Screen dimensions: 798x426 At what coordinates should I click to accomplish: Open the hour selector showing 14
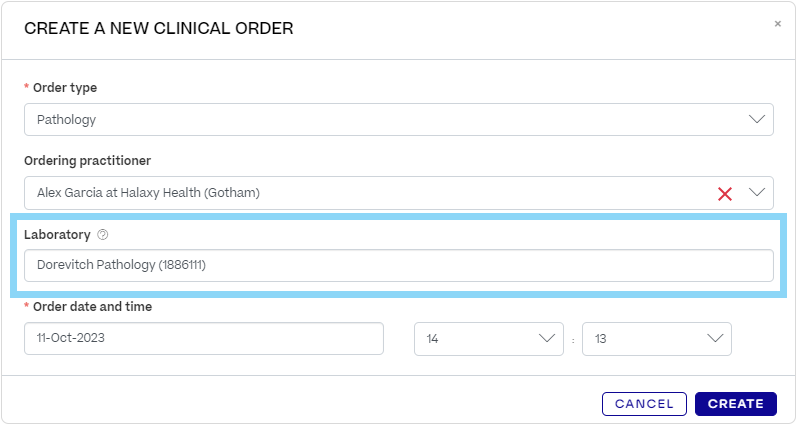pos(475,338)
